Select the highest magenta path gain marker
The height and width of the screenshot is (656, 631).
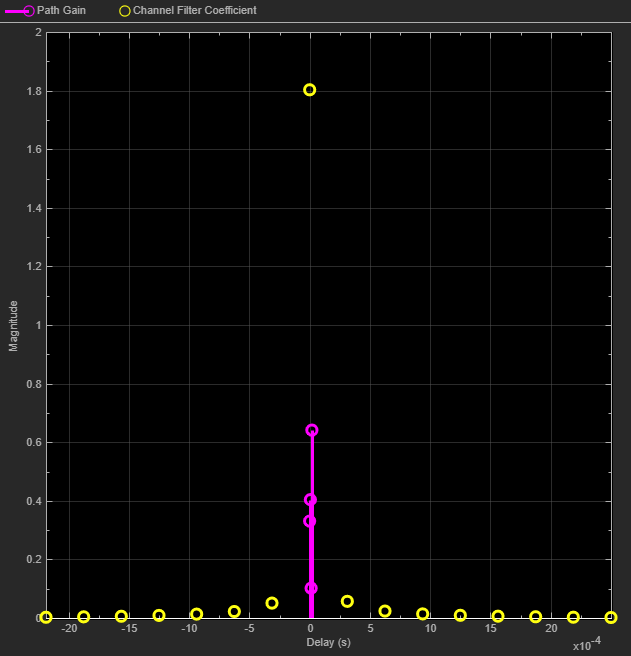coord(311,430)
